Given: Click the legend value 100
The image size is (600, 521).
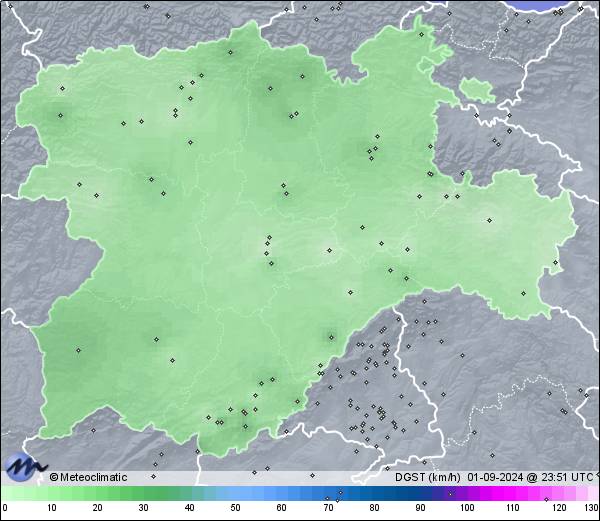Looking at the screenshot, I should [x=467, y=508].
